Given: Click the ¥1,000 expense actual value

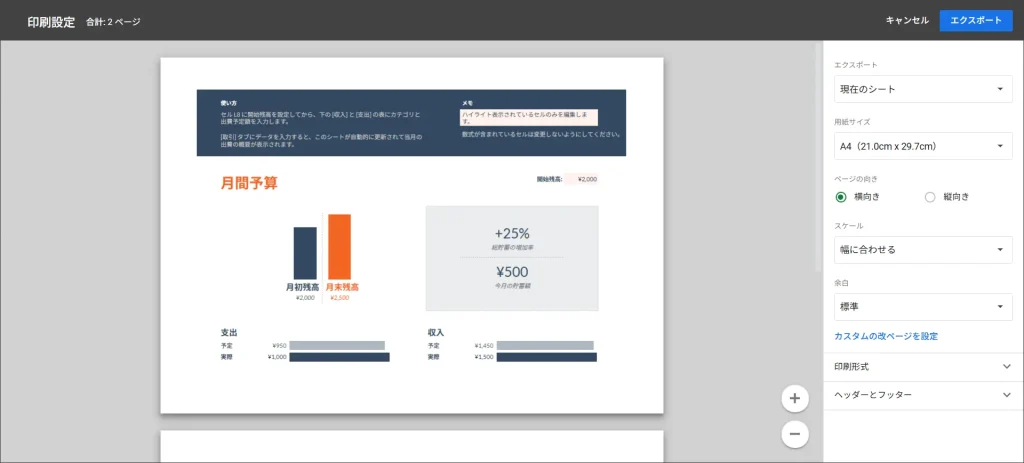Looking at the screenshot, I should pyautogui.click(x=277, y=357).
